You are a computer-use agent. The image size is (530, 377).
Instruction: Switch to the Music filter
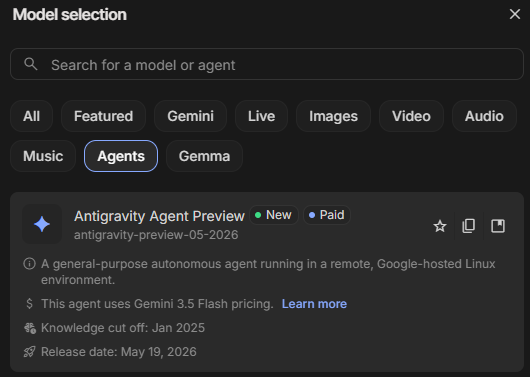43,156
